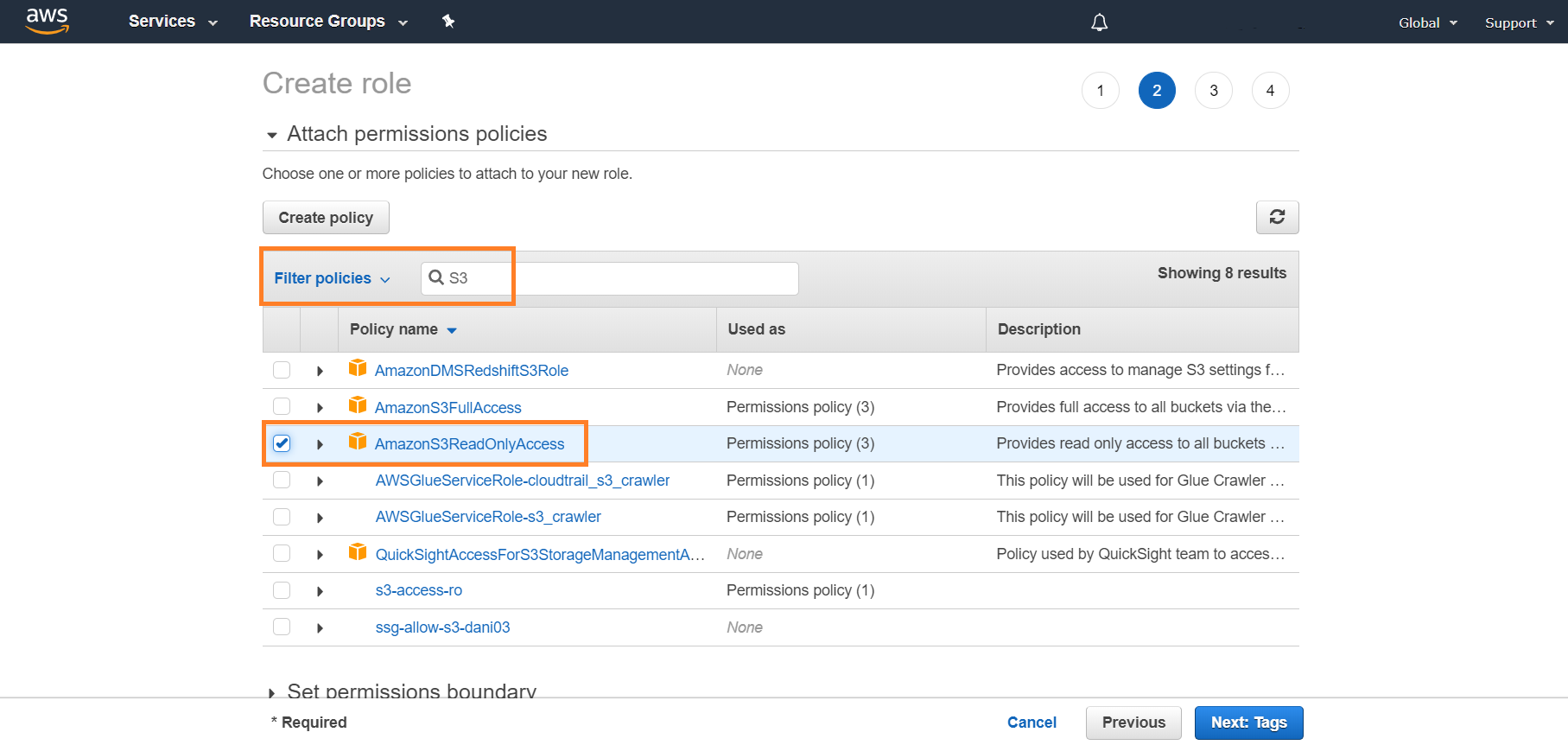Expand the Set permissions boundary section
Image resolution: width=1568 pixels, height=745 pixels.
(271, 692)
